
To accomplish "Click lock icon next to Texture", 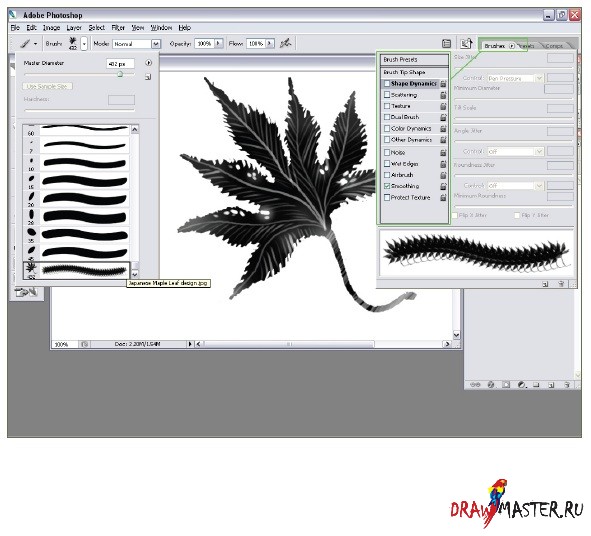I will 443,106.
